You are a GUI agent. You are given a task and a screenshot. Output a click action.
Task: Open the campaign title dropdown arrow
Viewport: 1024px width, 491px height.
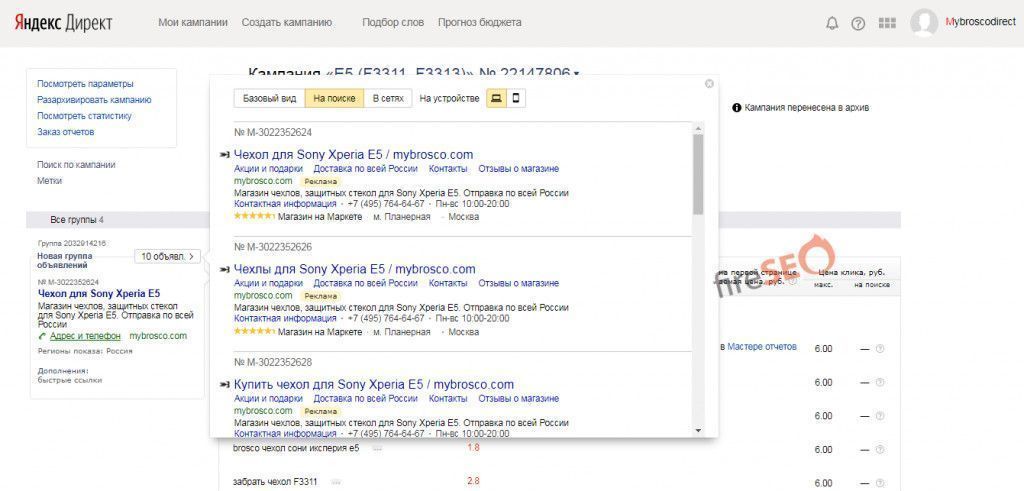point(577,73)
